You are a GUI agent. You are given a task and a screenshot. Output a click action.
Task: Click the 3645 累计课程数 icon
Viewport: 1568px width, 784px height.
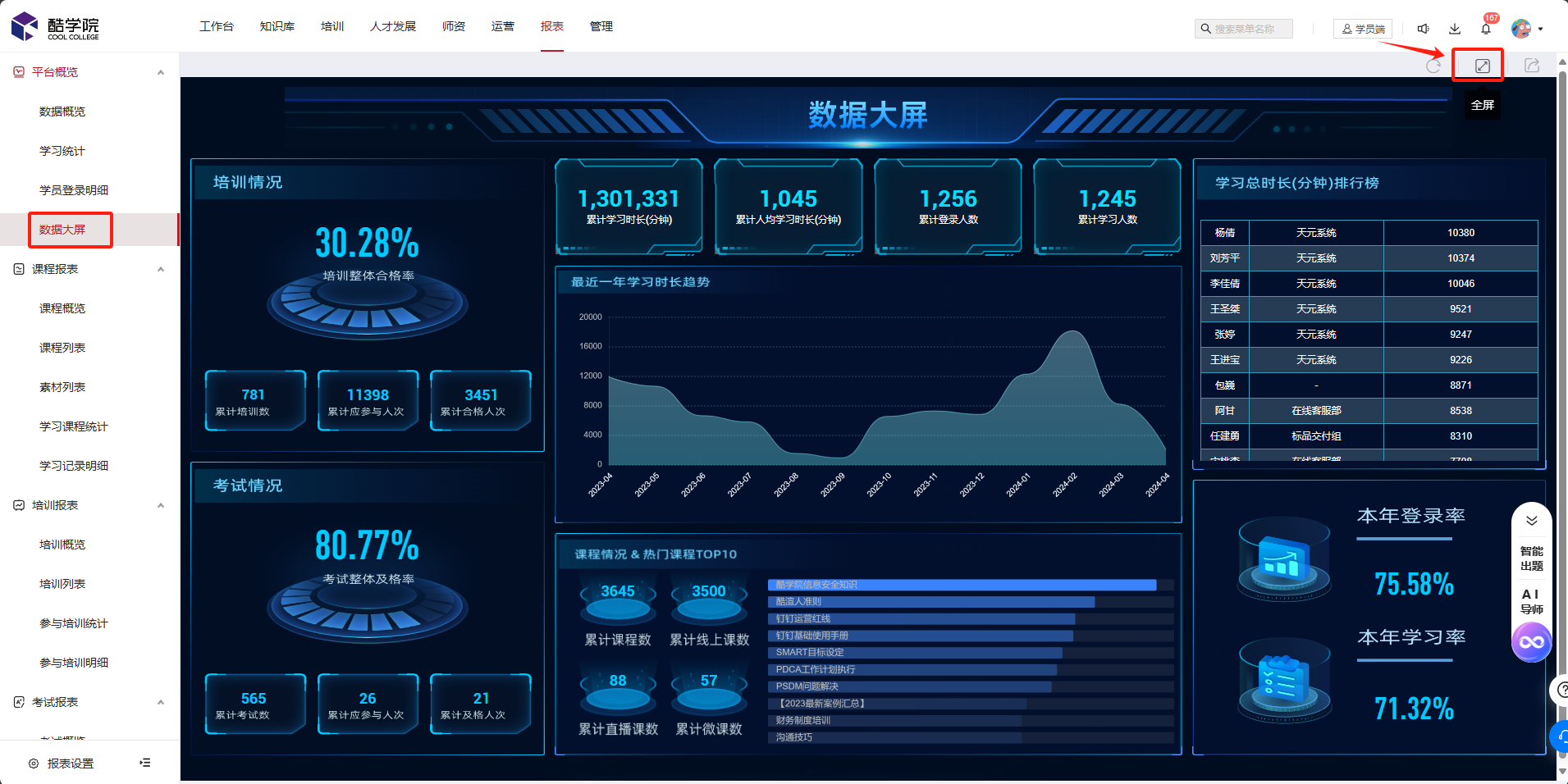pos(618,601)
